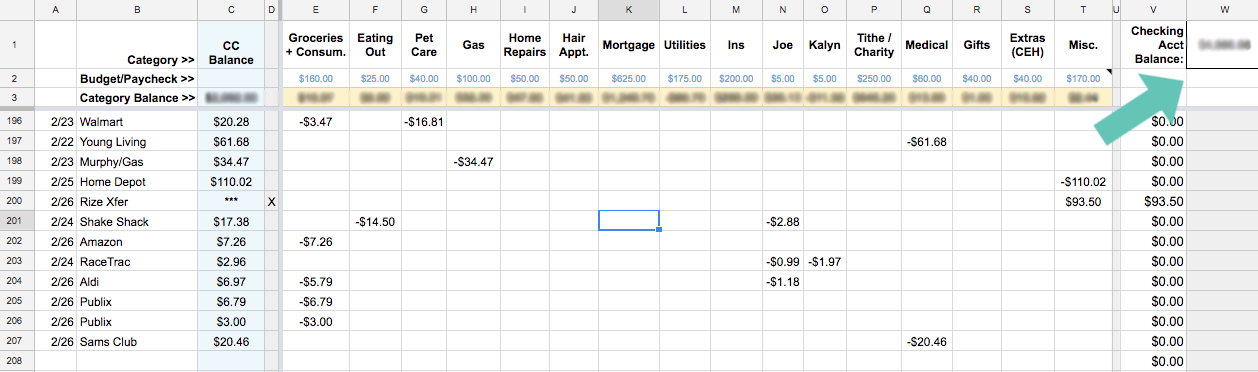Click the Tithe / Charity header cell
The height and width of the screenshot is (372, 1258).
point(875,45)
